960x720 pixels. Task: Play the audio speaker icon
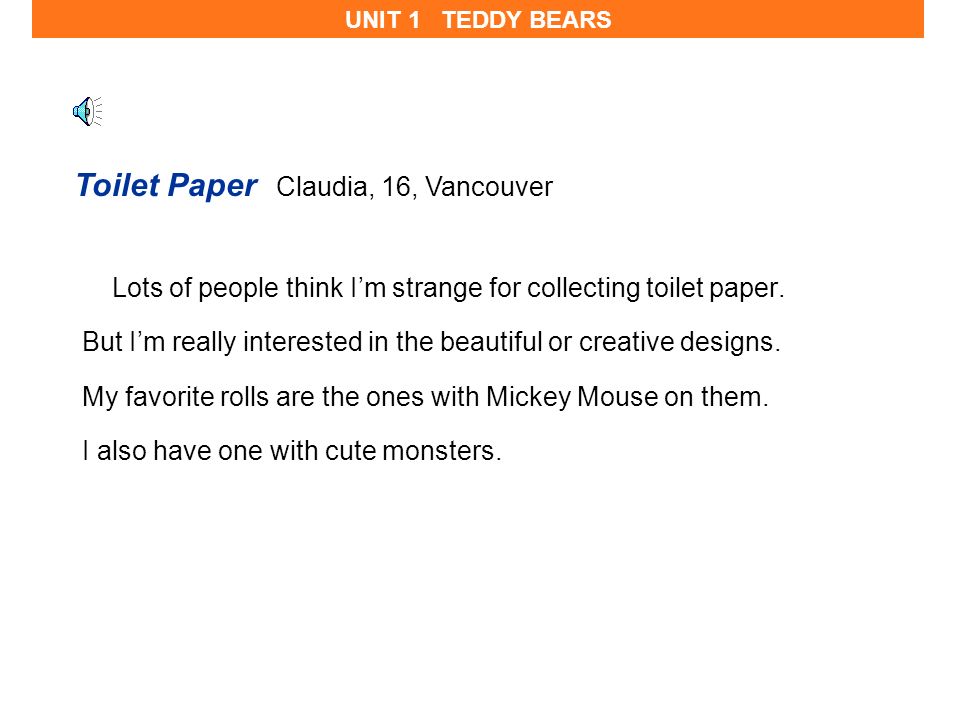(88, 111)
